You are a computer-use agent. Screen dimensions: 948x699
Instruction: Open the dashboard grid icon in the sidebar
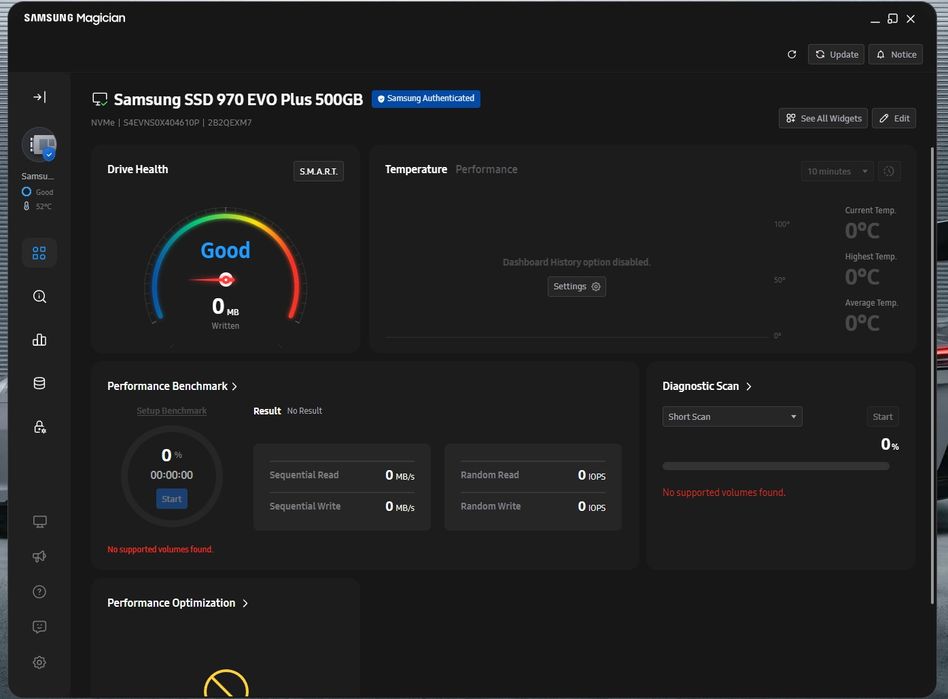click(x=39, y=253)
